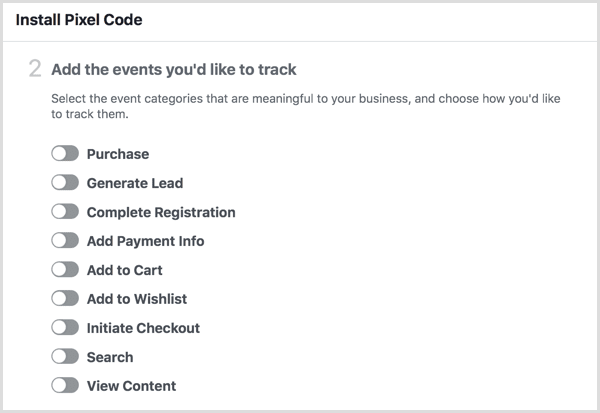Click the Initiate Checkout label
600x413 pixels.
(x=143, y=328)
